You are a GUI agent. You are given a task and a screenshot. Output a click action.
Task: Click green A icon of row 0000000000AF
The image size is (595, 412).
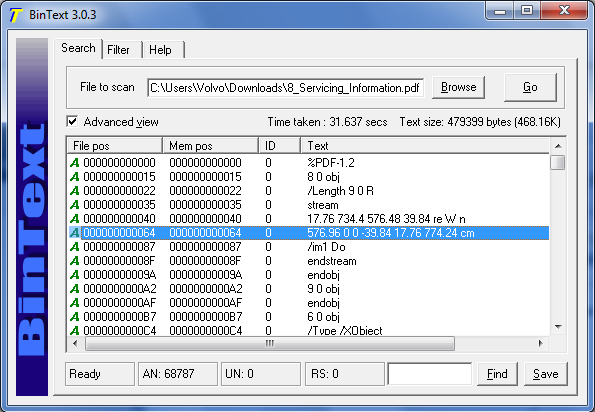(x=75, y=303)
